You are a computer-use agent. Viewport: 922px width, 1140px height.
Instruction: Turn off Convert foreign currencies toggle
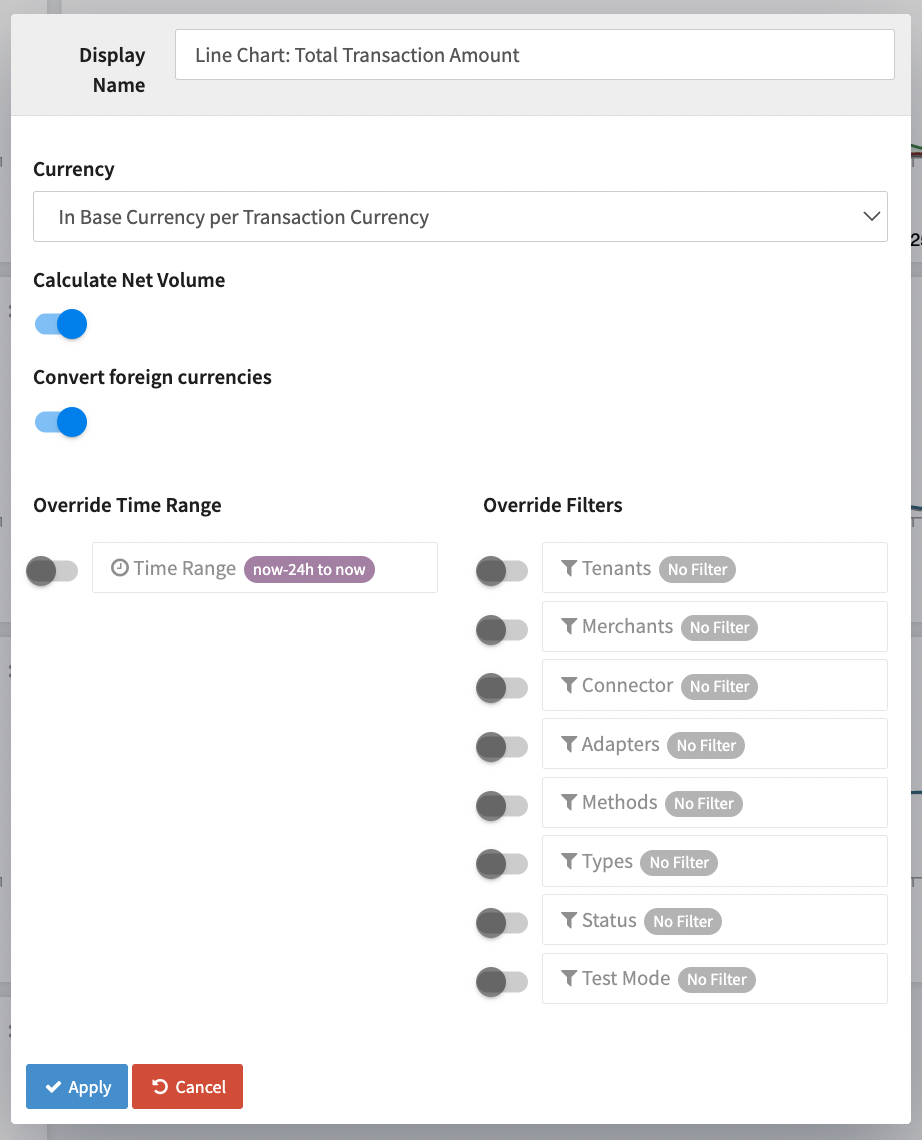pyautogui.click(x=61, y=422)
